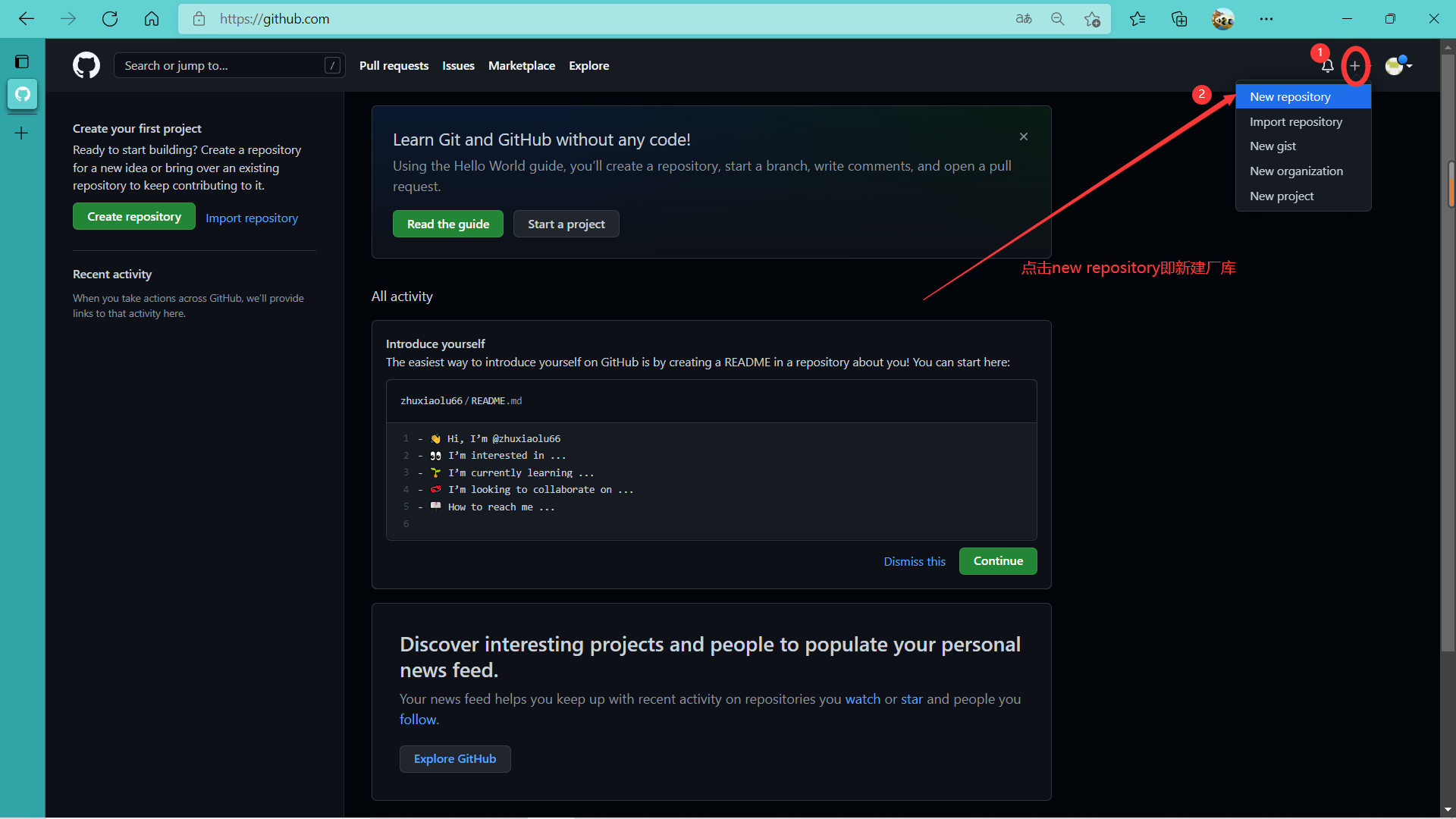Close the Learn Git banner
Viewport: 1456px width, 819px height.
[1024, 136]
